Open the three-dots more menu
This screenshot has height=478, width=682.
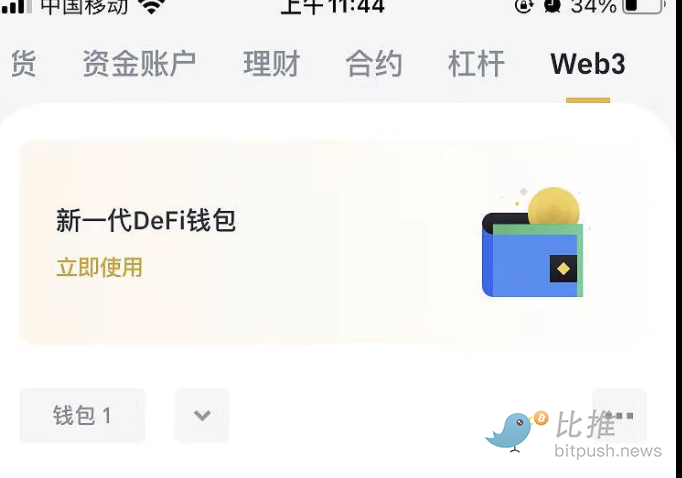pos(619,416)
